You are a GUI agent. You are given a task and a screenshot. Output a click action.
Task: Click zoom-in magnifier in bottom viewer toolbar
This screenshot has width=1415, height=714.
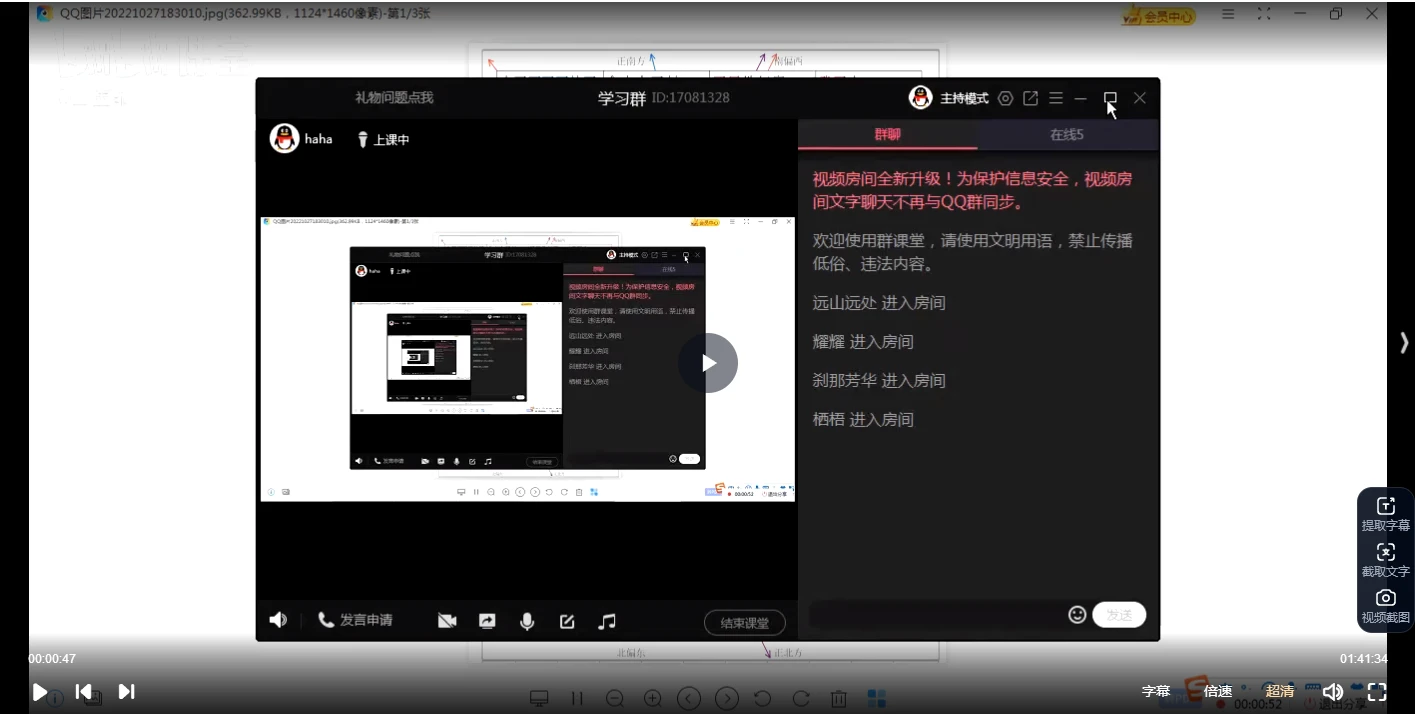[652, 698]
